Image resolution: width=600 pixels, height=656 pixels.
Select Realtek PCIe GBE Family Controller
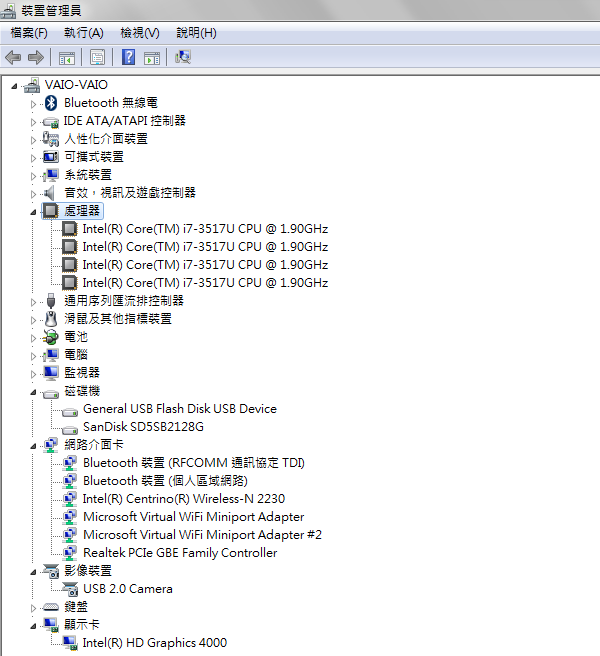point(180,553)
